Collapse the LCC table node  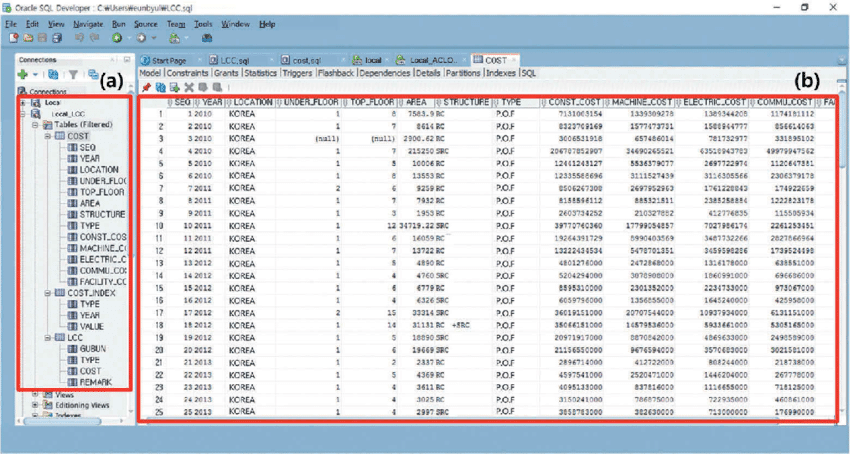coord(48,338)
